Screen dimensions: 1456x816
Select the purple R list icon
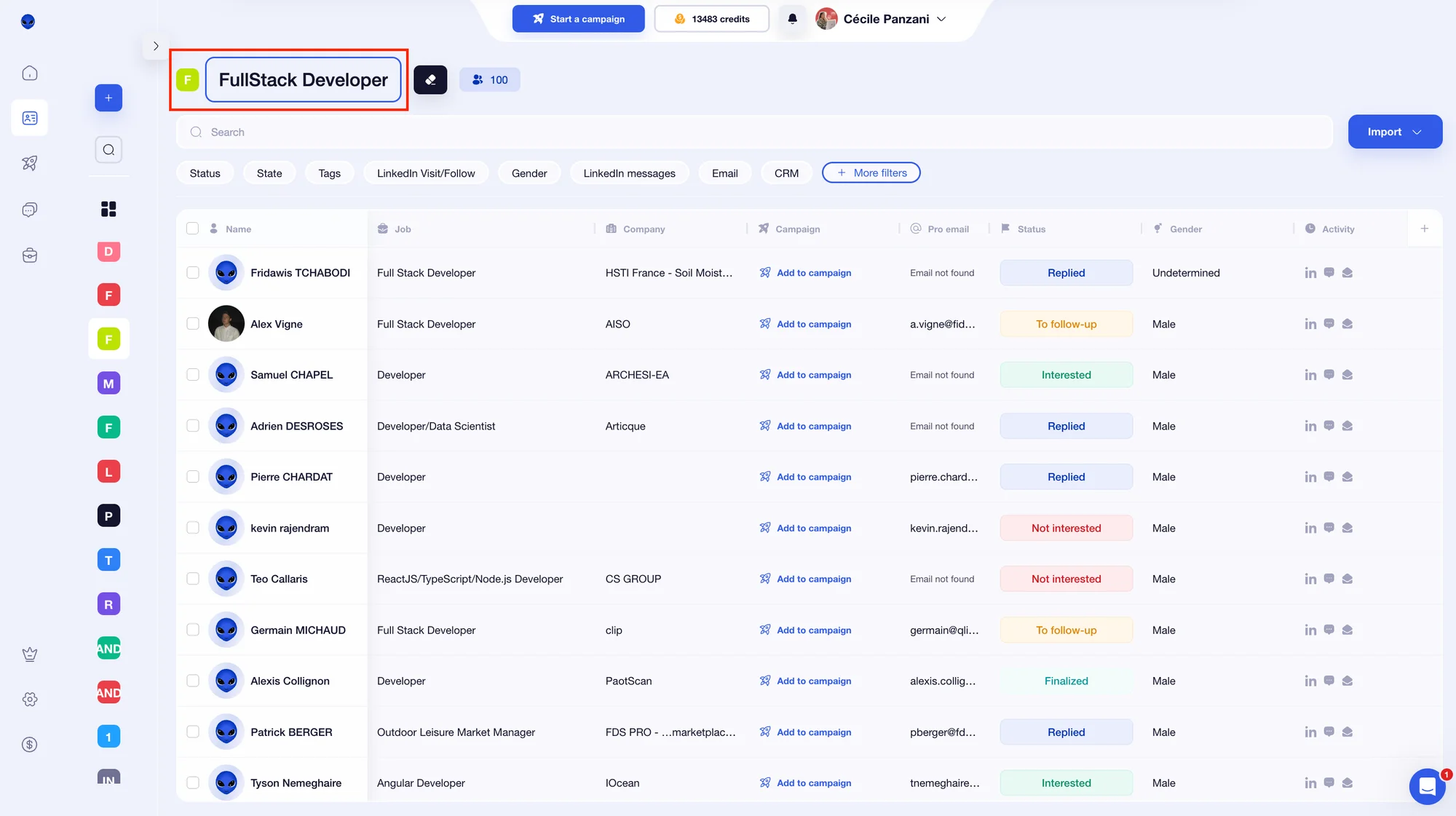pyautogui.click(x=108, y=604)
